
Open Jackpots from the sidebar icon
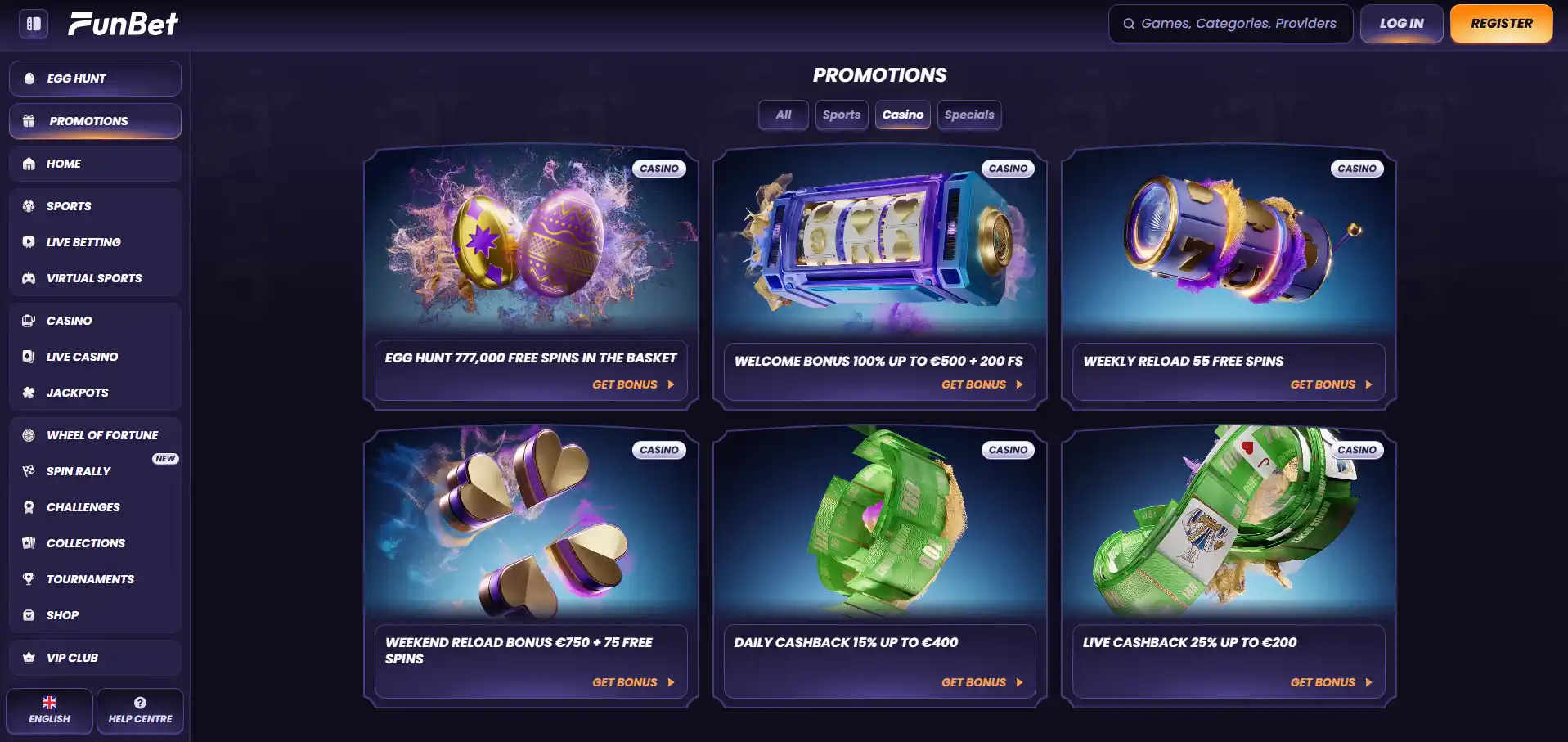tap(29, 393)
